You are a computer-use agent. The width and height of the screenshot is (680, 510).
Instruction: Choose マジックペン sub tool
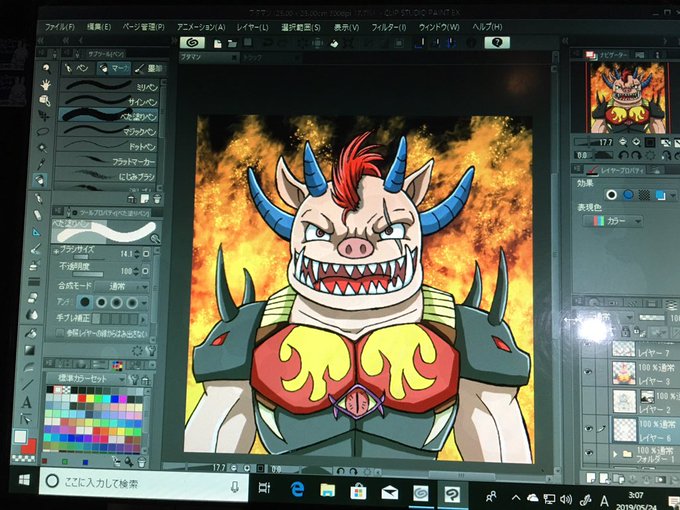click(x=107, y=131)
